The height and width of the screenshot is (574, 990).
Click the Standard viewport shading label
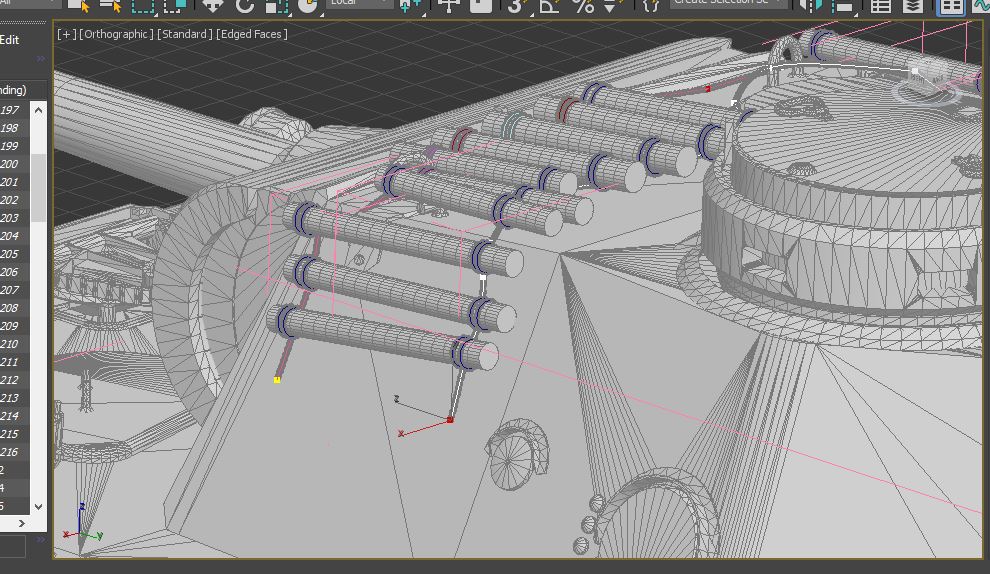tap(186, 34)
